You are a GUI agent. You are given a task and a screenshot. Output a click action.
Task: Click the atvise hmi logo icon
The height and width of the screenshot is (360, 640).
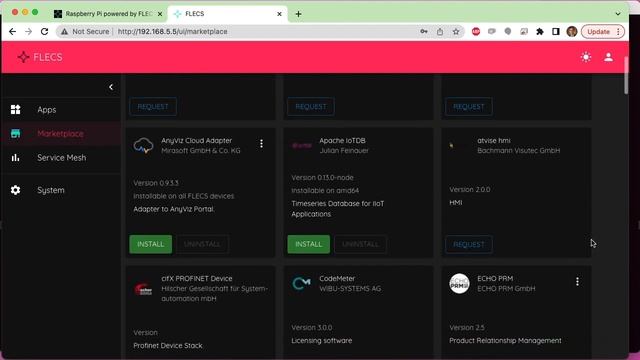pos(451,145)
